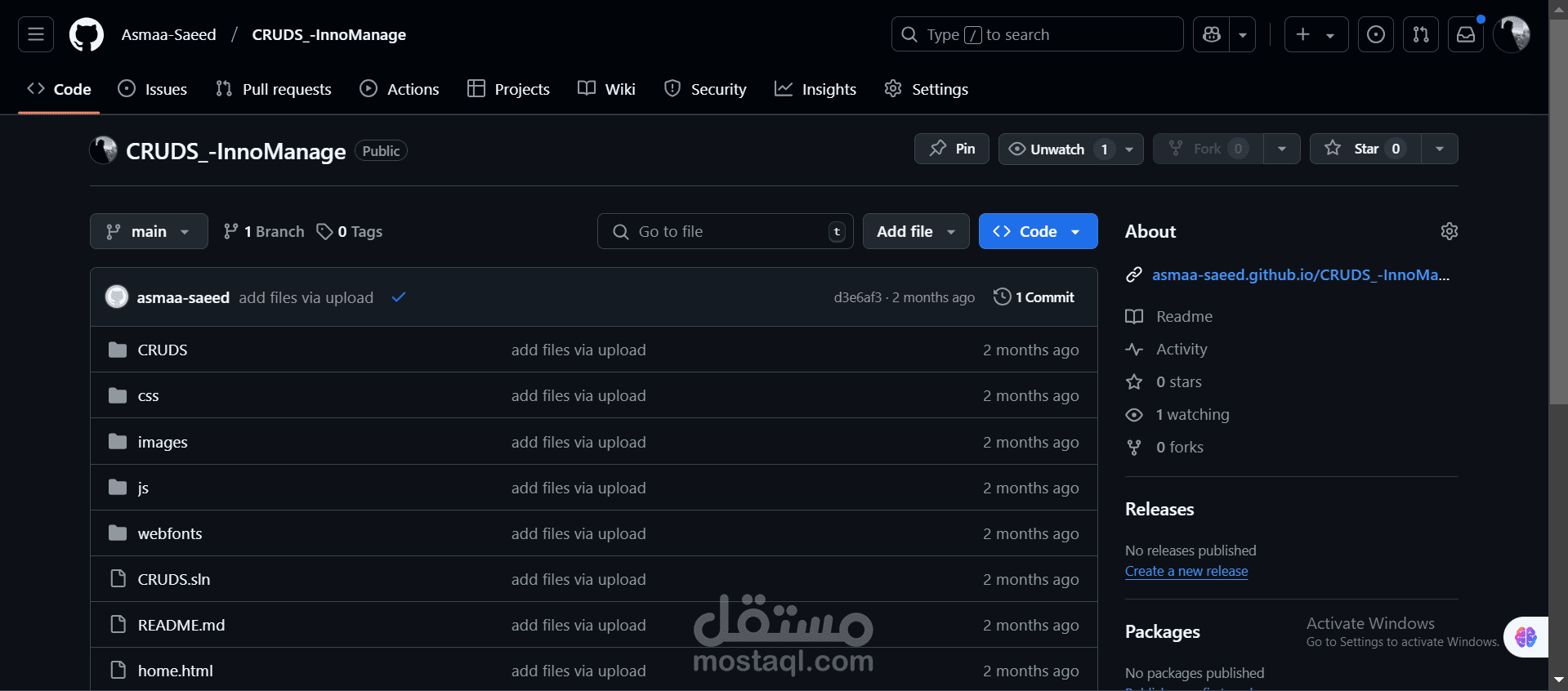The width and height of the screenshot is (1568, 691).
Task: Switch to the Security tab
Action: [x=706, y=89]
